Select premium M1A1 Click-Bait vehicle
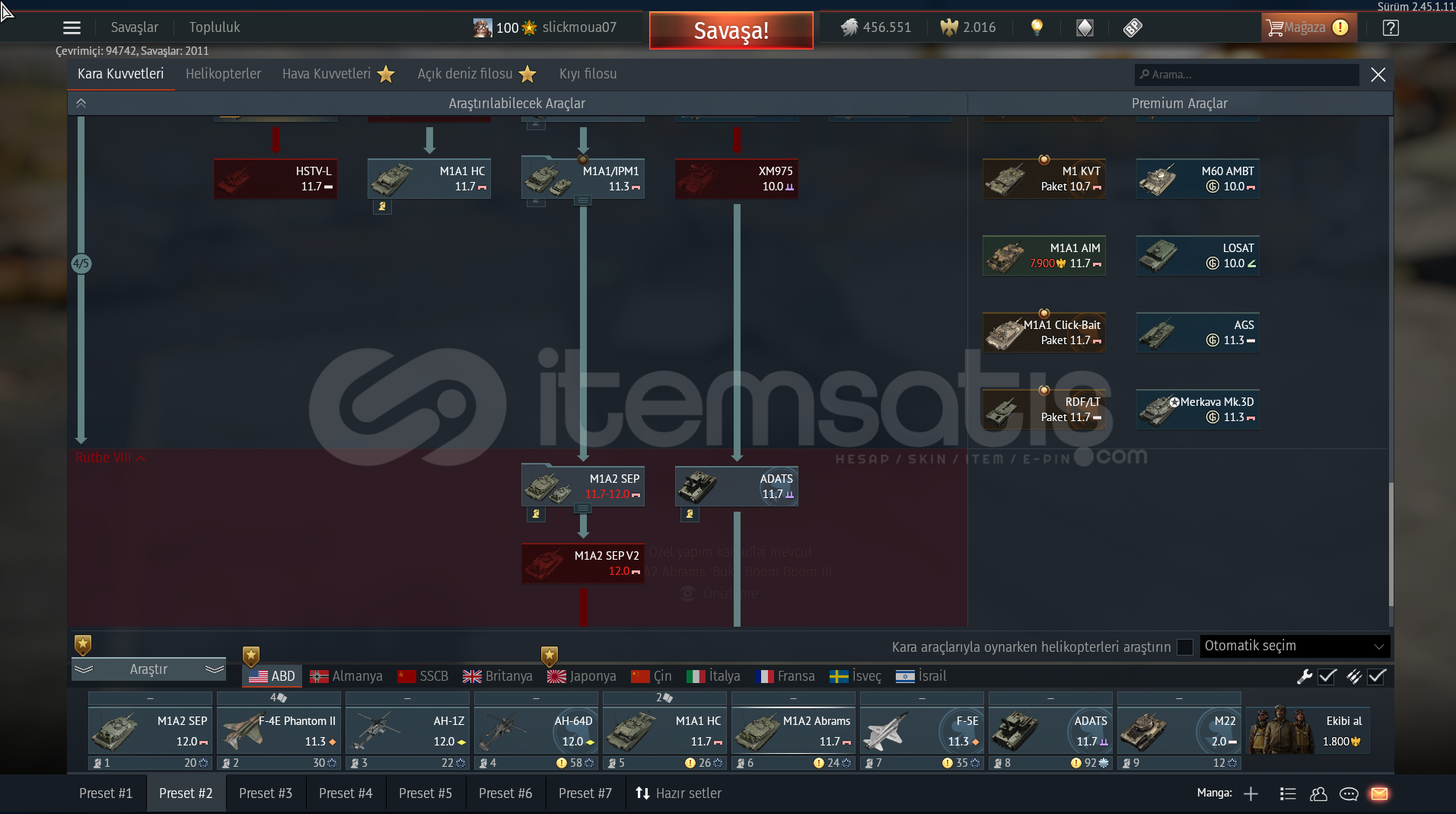Viewport: 1456px width, 814px height. point(1044,333)
